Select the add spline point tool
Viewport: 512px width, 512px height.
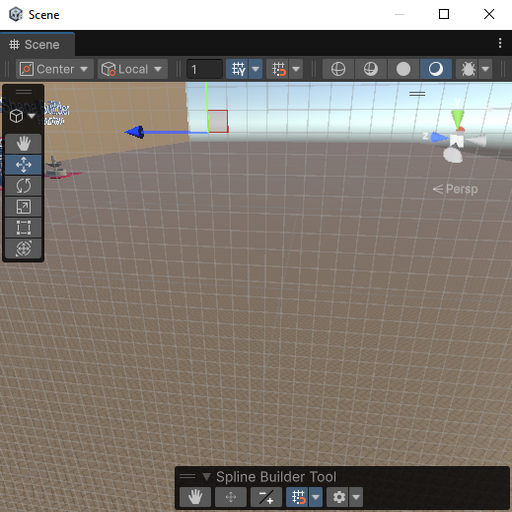tap(266, 497)
